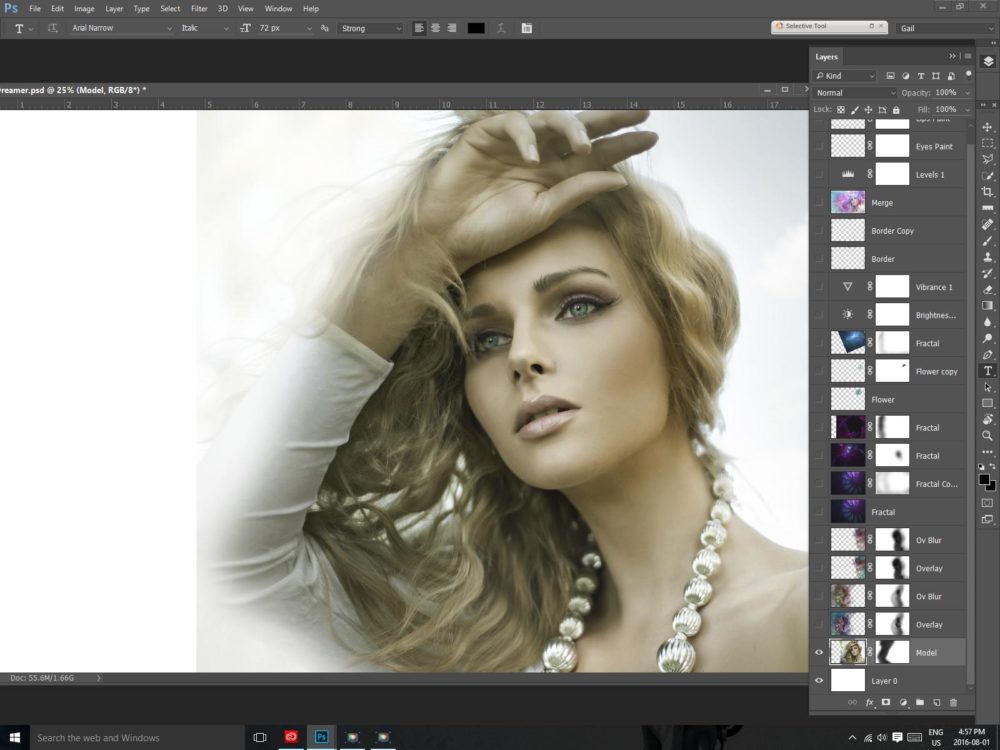Click the Windows search box in taskbar
This screenshot has height=750, width=1000.
(x=120, y=738)
